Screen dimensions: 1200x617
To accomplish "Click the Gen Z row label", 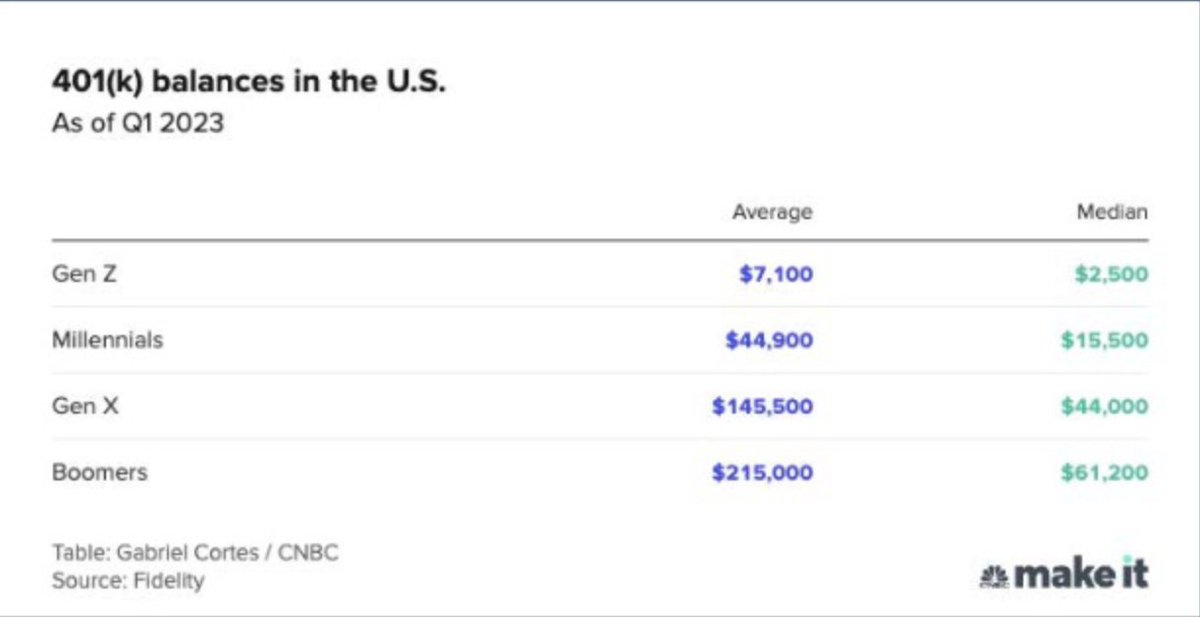I will coord(84,273).
